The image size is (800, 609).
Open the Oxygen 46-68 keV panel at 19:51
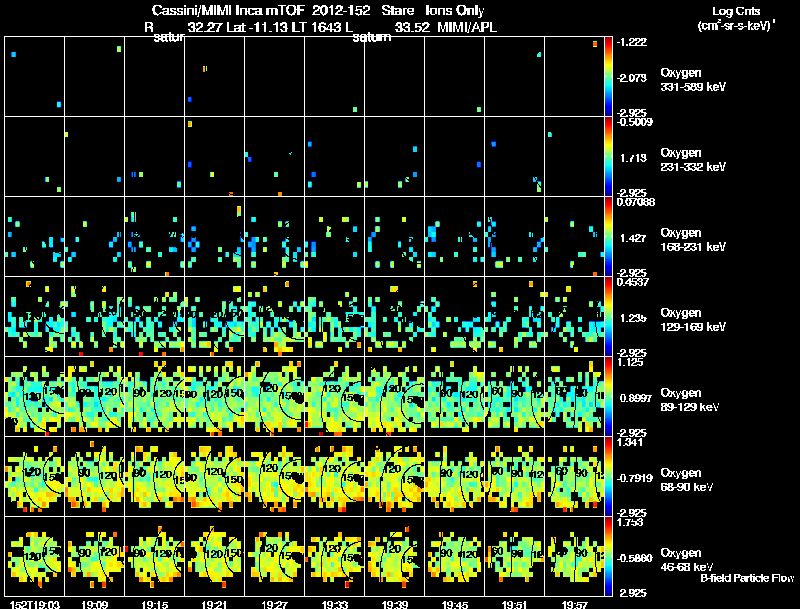coord(514,557)
